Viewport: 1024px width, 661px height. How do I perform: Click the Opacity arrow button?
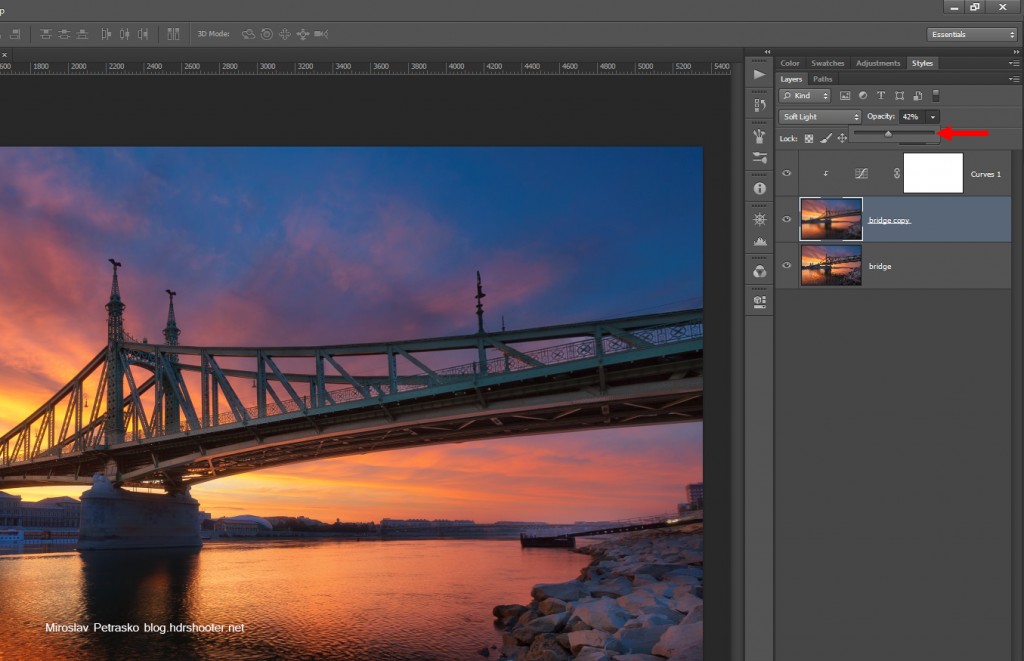pyautogui.click(x=933, y=117)
